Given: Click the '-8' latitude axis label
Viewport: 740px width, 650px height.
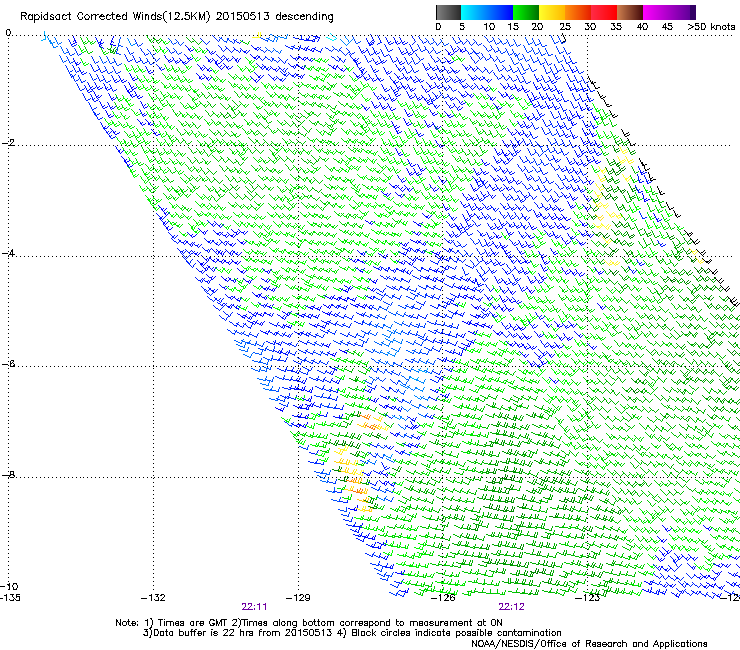Looking at the screenshot, I should click(x=8, y=474).
